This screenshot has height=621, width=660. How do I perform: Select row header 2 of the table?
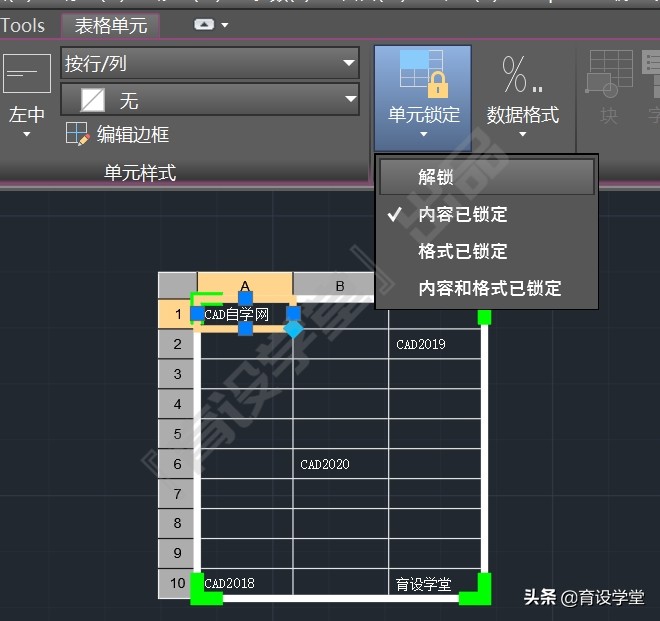click(177, 344)
